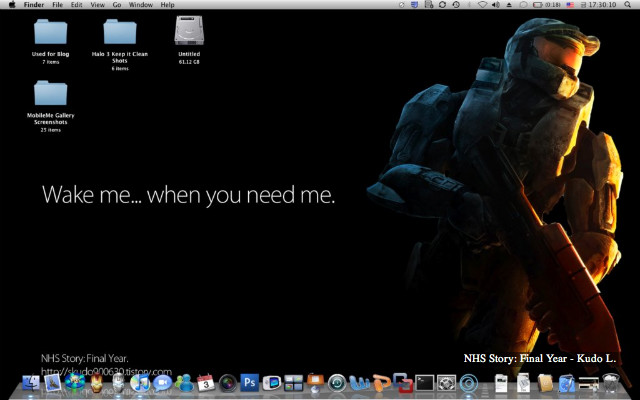Open System Preferences gear in Dock
Image resolution: width=640 pixels, height=400 pixels.
click(447, 383)
